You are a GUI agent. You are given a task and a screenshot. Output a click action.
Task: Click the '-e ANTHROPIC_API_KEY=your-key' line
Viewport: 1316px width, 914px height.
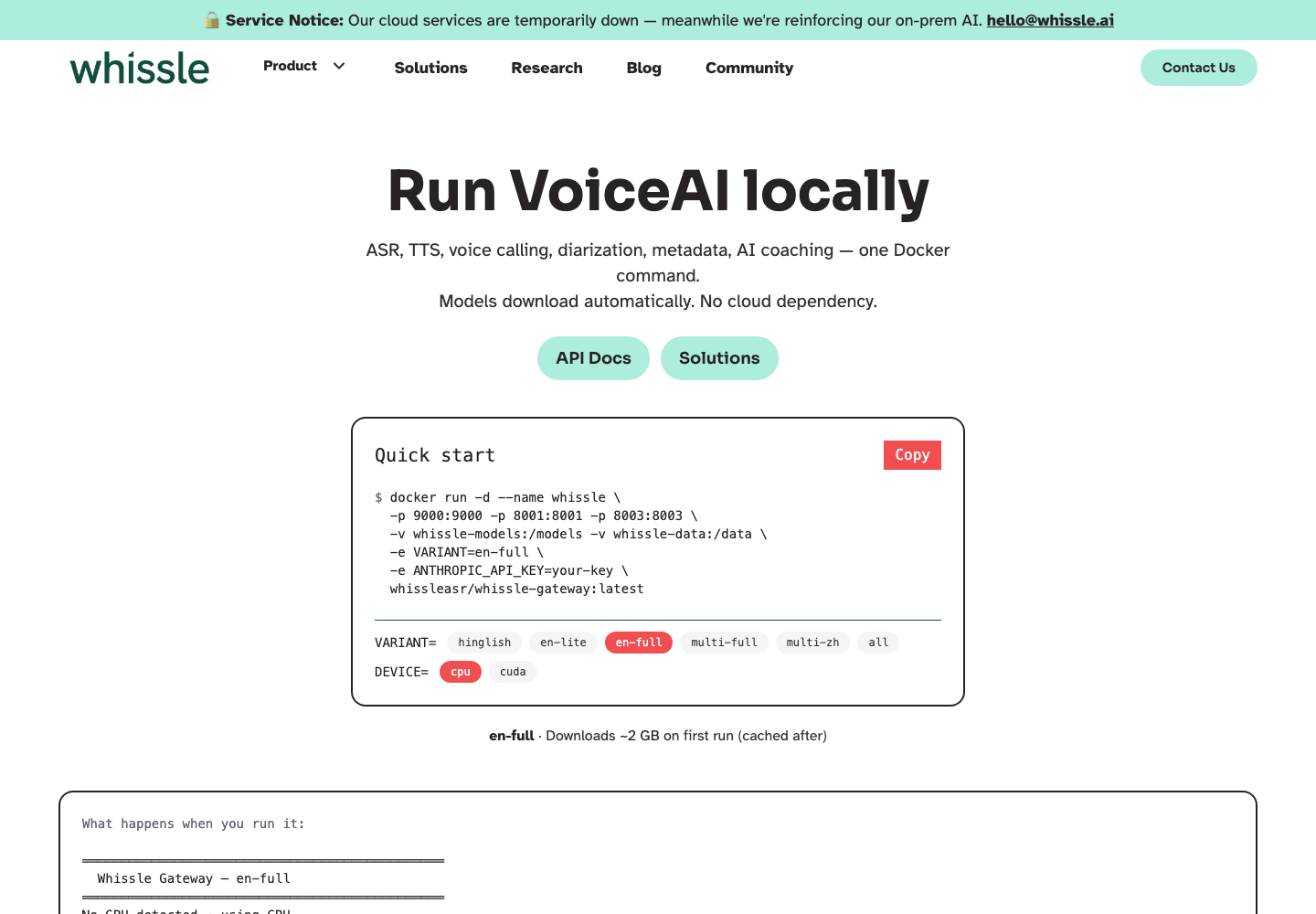[509, 570]
